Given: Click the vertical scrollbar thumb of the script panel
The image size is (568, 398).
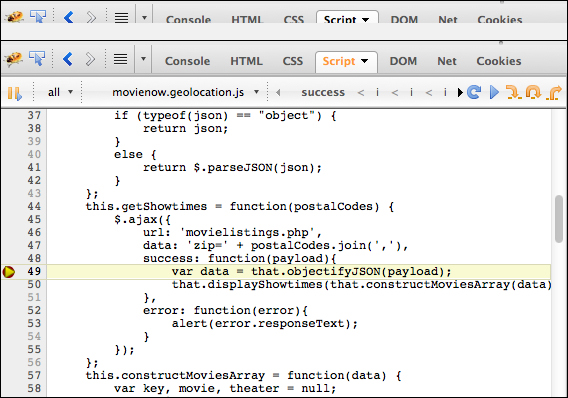Looking at the screenshot, I should pyautogui.click(x=559, y=219).
